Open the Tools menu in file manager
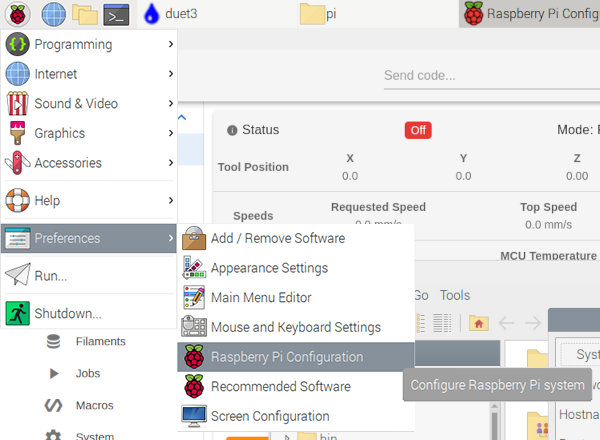This screenshot has height=440, width=600. click(455, 295)
